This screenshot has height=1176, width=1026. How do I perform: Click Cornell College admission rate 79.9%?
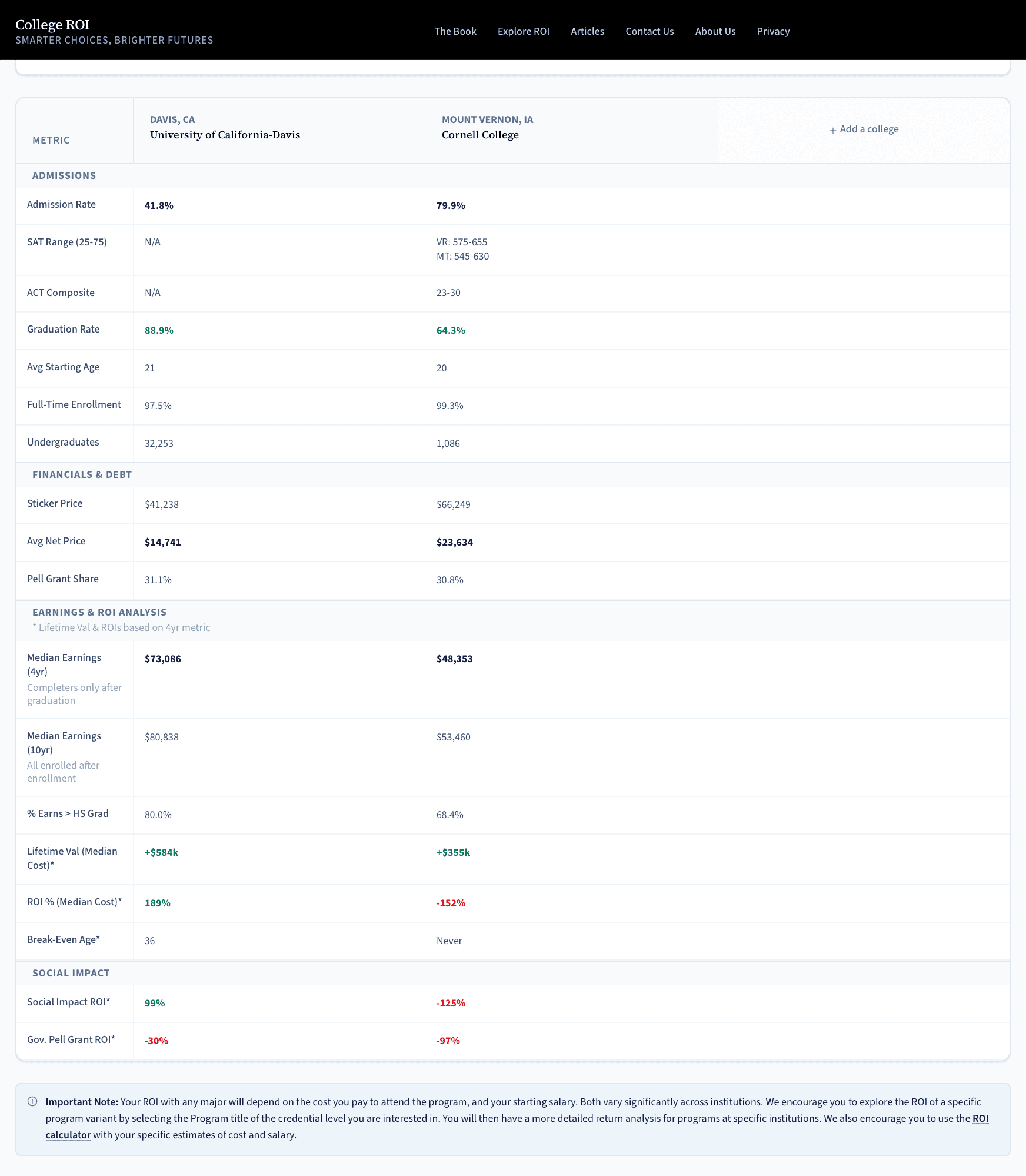tap(451, 205)
